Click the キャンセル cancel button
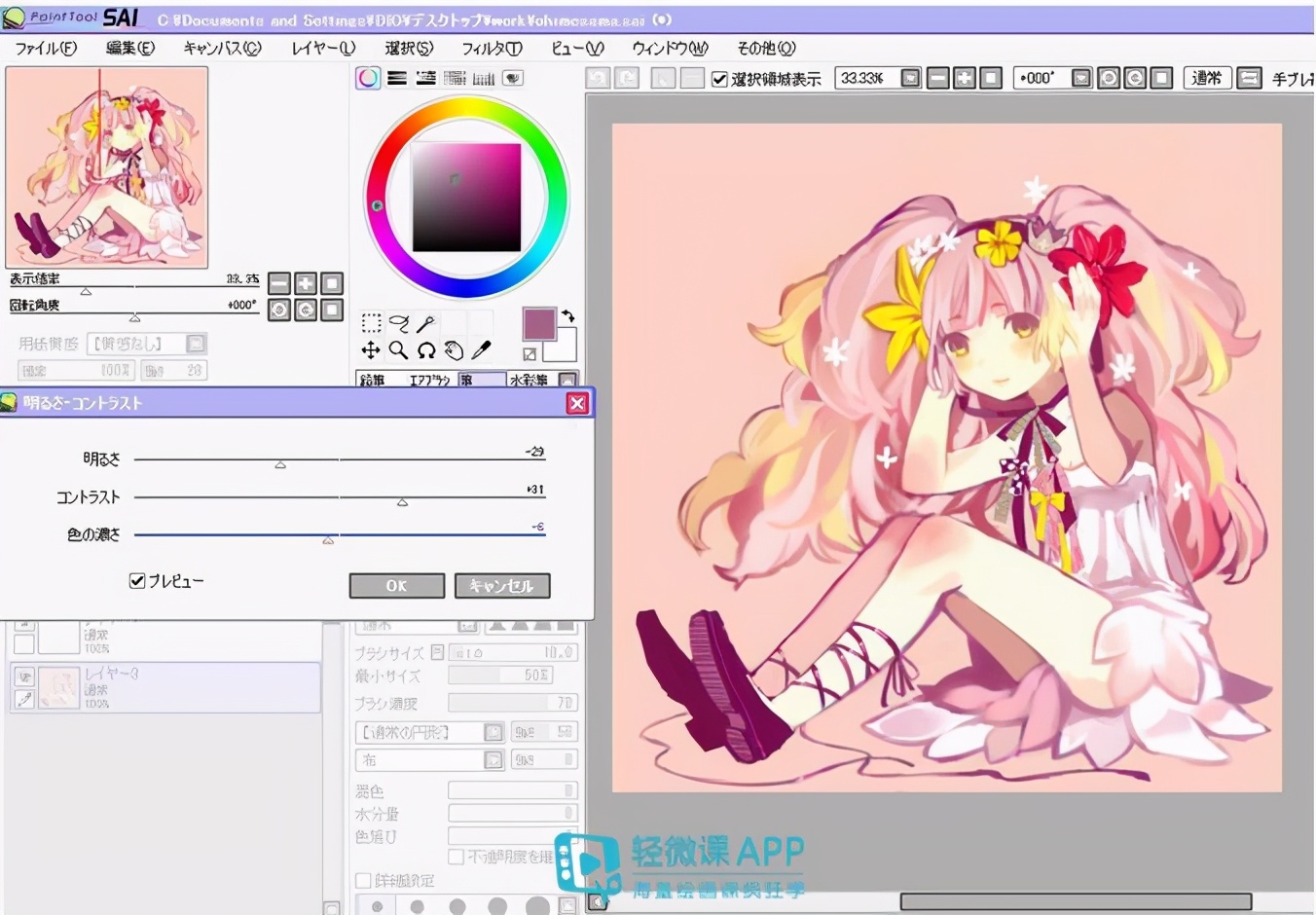Viewport: 1316px width, 915px height. click(502, 586)
